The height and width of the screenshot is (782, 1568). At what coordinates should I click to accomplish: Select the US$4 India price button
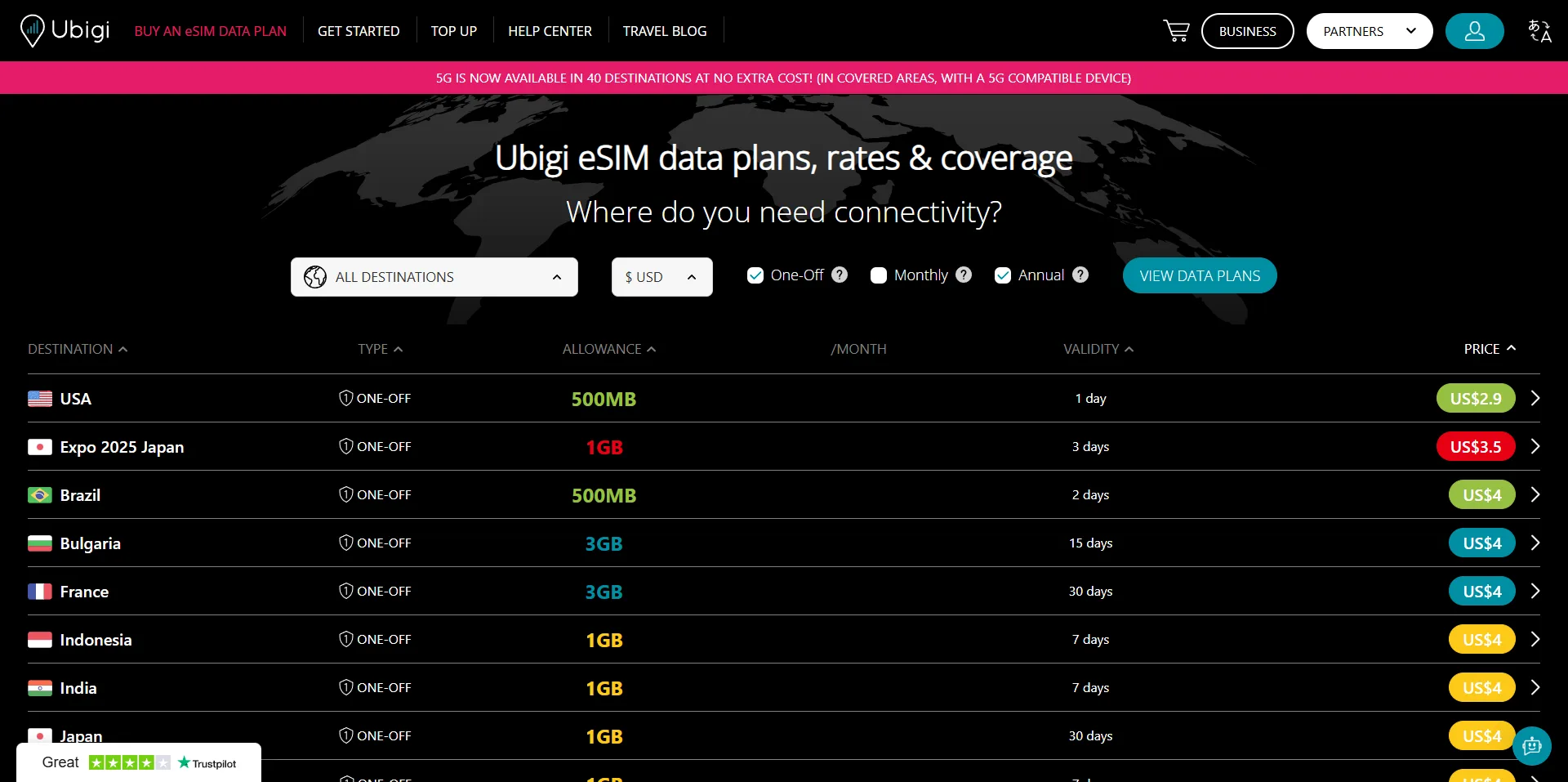[x=1482, y=687]
